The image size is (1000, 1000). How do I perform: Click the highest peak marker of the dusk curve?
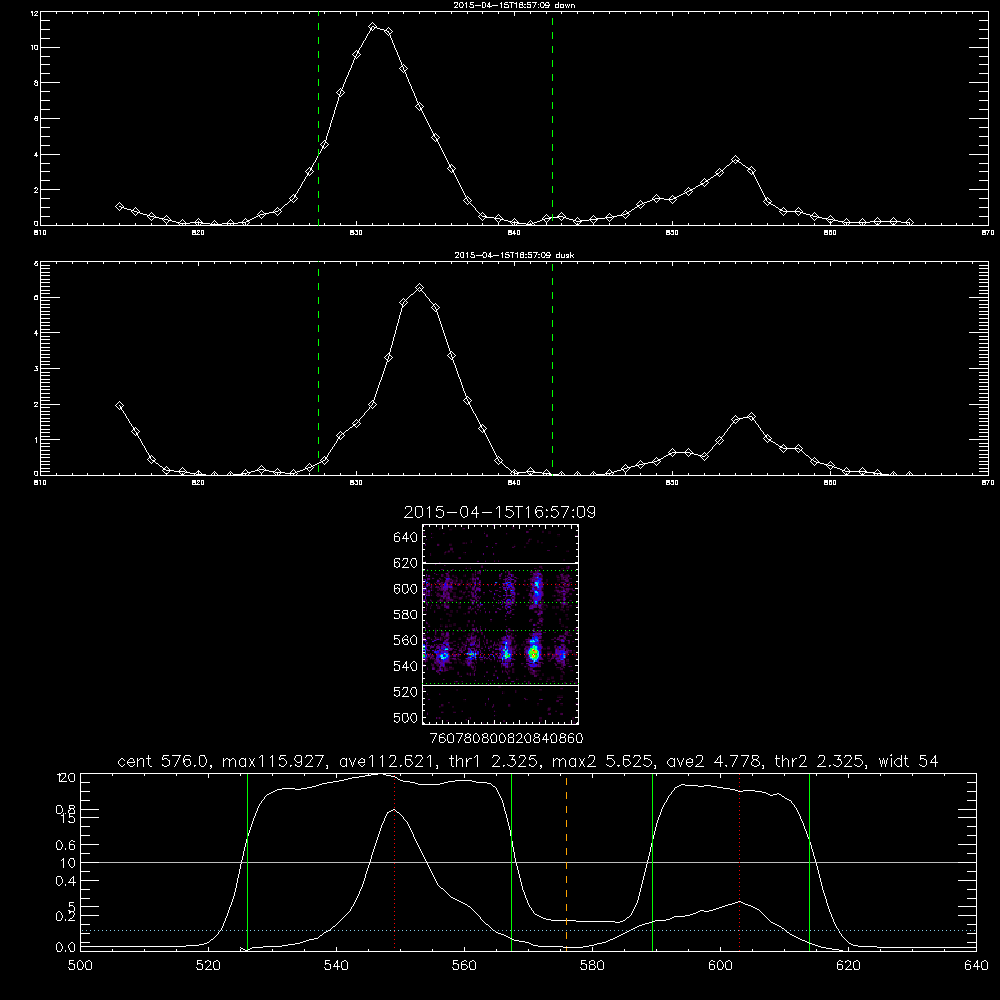click(x=419, y=288)
